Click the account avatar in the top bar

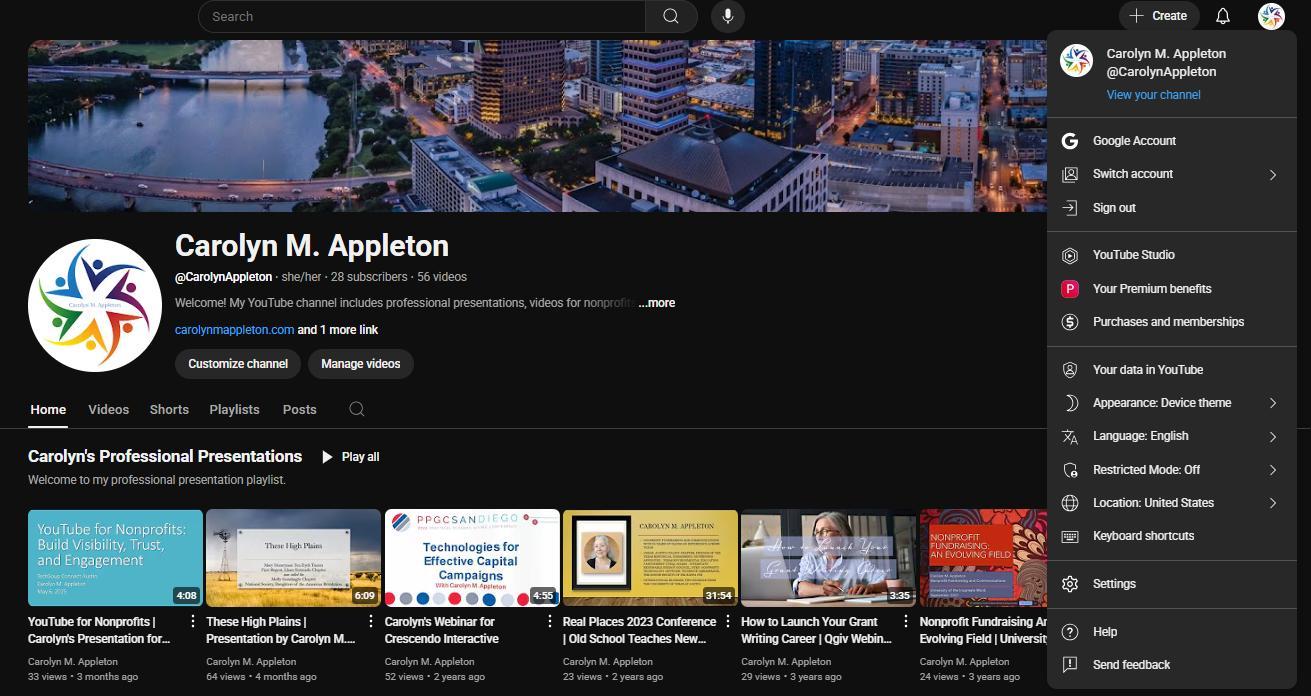click(1271, 16)
